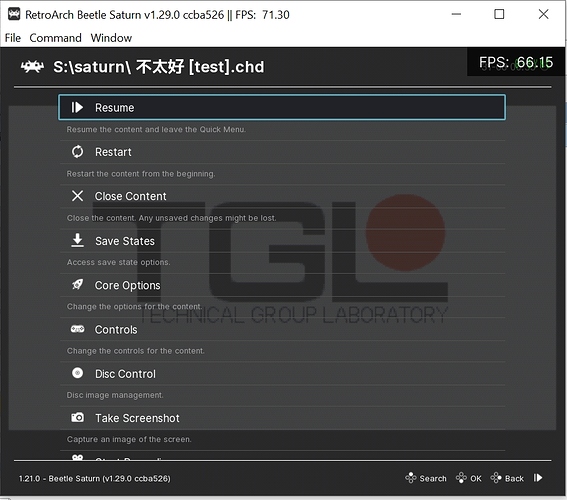Close the RetroArch window
567x500 pixels.
[x=543, y=14]
